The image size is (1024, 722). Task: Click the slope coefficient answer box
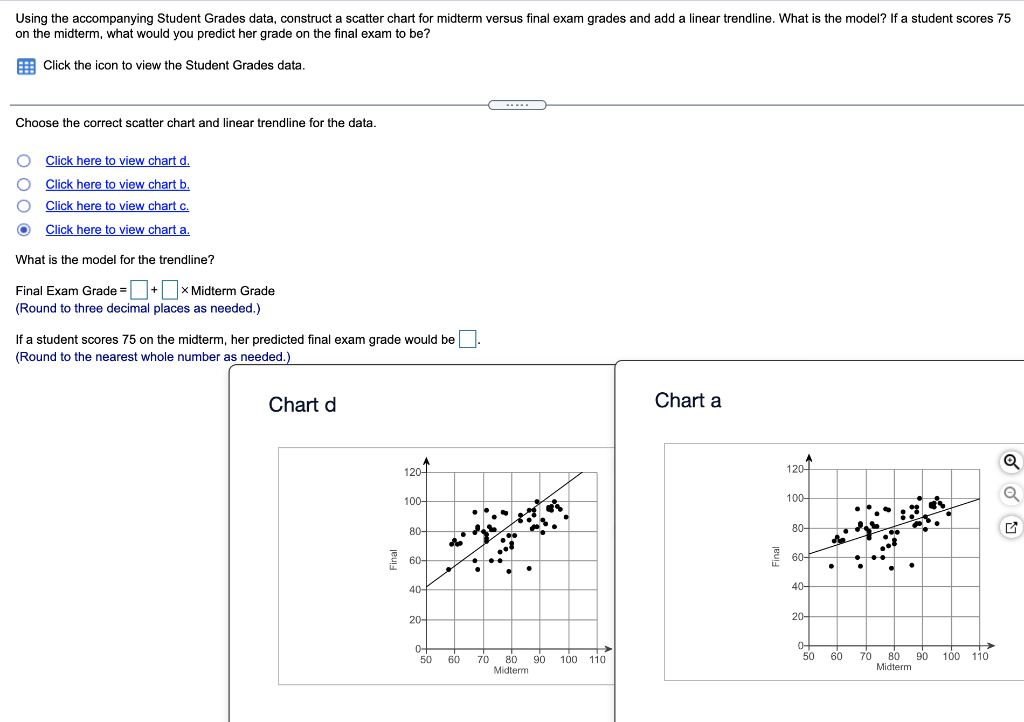click(x=170, y=290)
